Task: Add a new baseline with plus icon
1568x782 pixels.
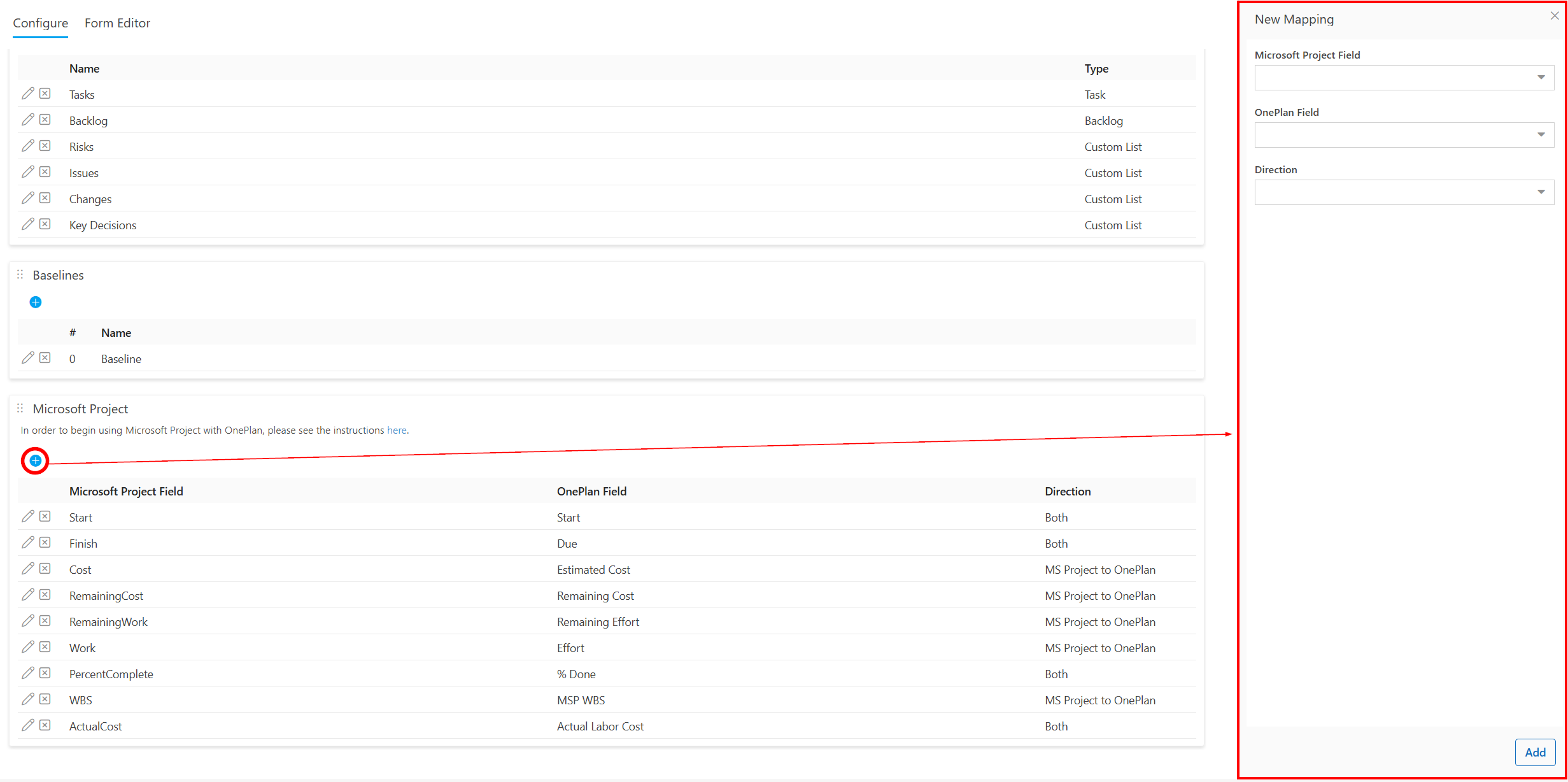Action: (36, 302)
